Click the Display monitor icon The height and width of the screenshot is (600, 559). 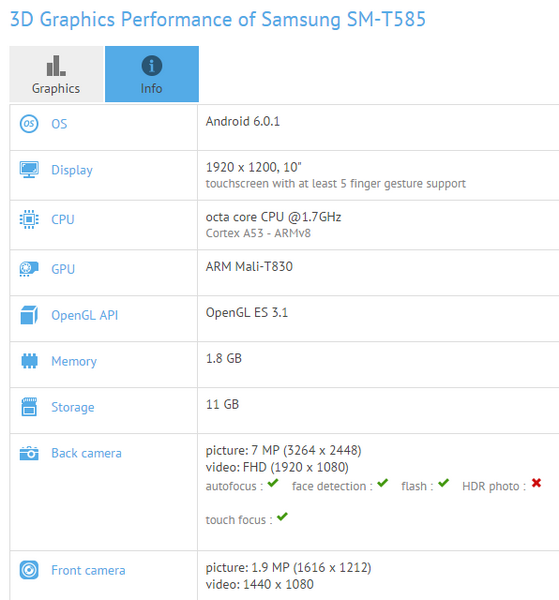29,170
